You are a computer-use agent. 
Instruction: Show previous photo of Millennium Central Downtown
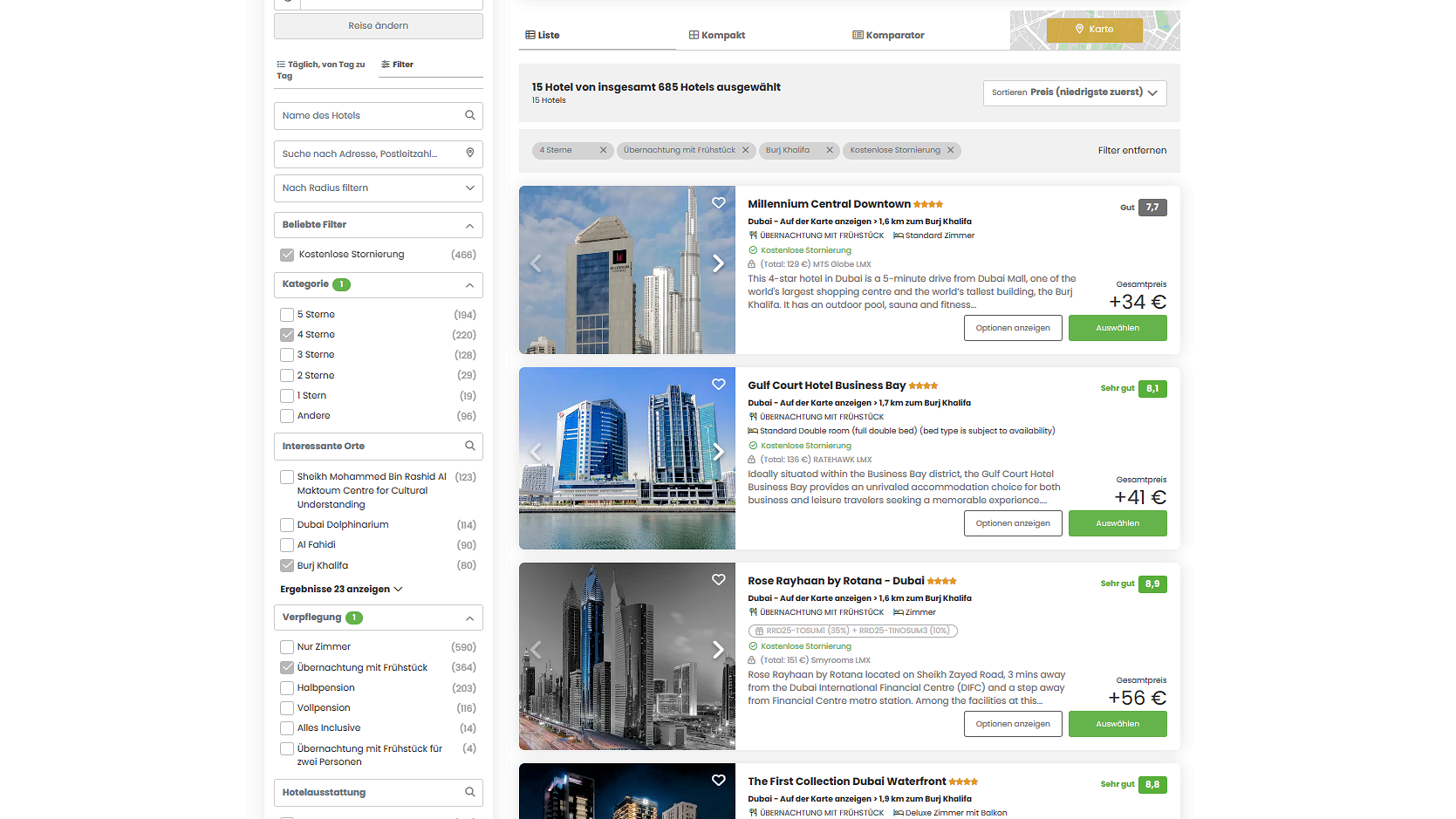(536, 263)
